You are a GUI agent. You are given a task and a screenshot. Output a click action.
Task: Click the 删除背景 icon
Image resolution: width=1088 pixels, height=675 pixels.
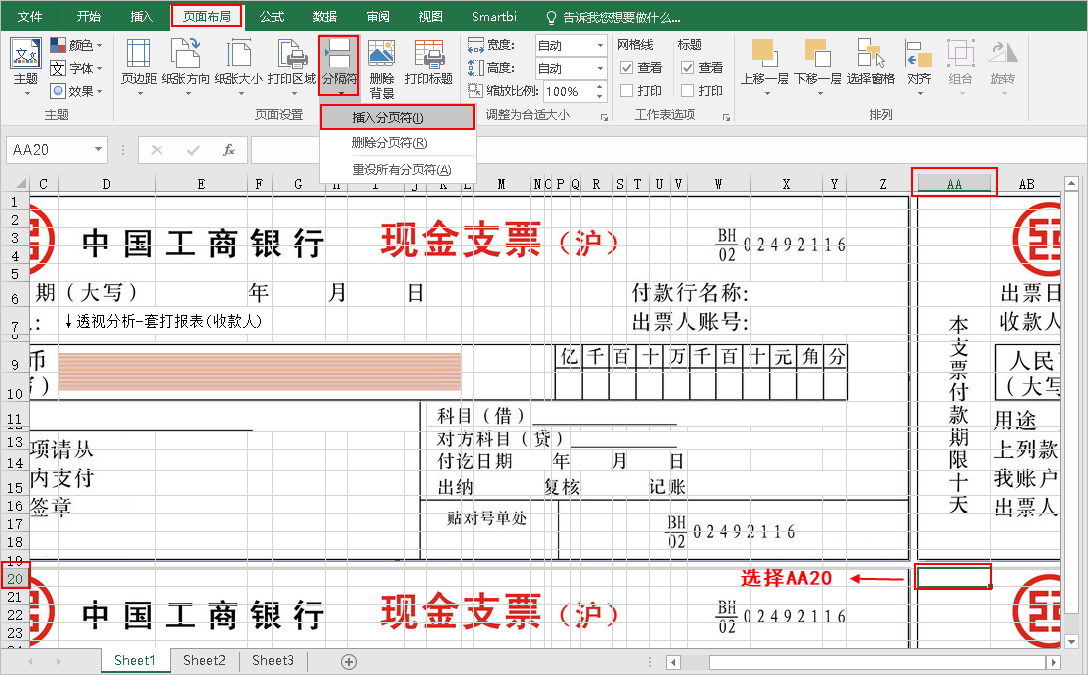coord(382,53)
